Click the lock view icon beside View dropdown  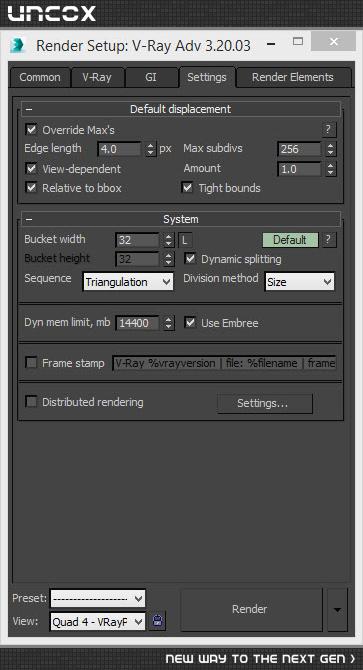coord(158,621)
